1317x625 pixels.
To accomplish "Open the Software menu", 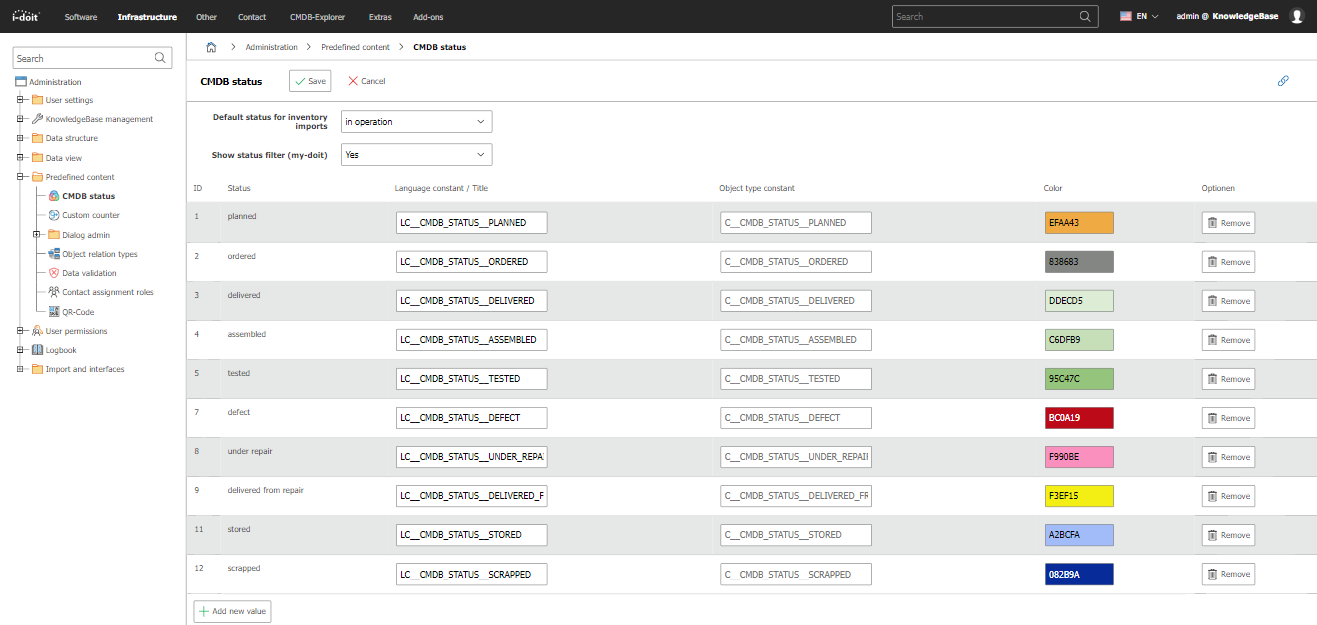I will (81, 17).
